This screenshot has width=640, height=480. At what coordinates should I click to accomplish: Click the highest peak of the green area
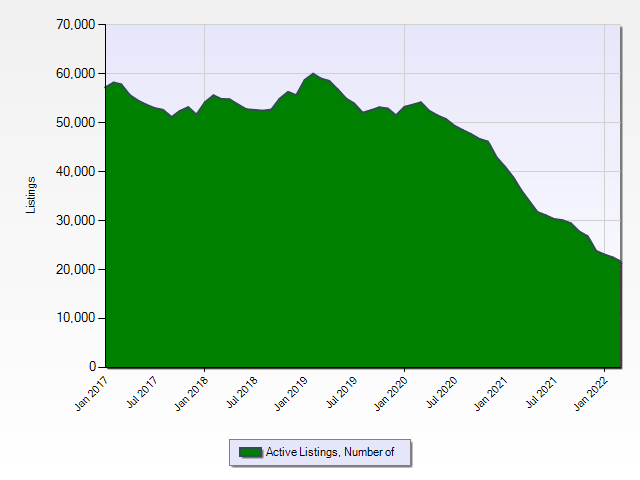(x=313, y=75)
